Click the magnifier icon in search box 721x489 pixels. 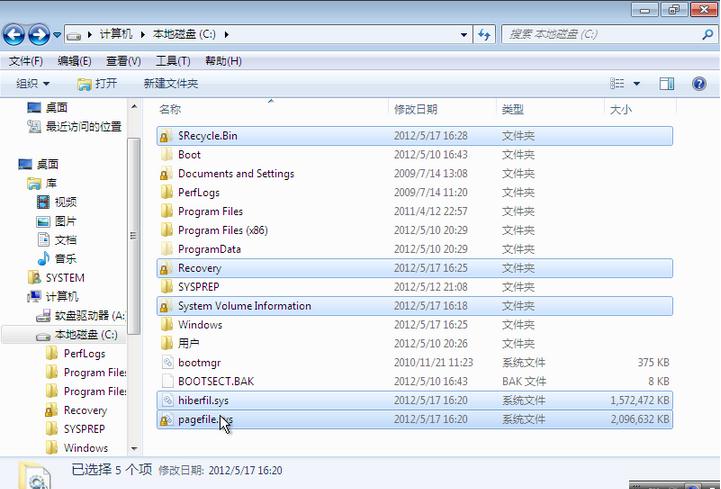tap(708, 35)
